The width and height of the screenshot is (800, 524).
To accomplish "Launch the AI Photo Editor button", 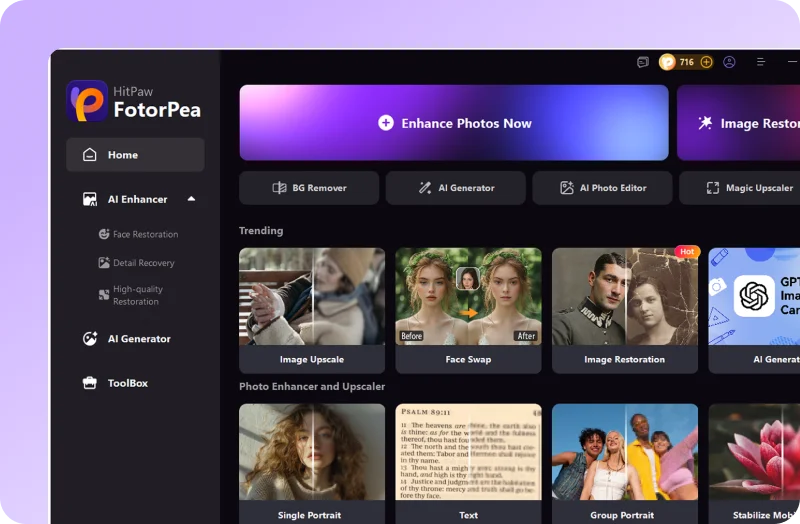I will 602,188.
